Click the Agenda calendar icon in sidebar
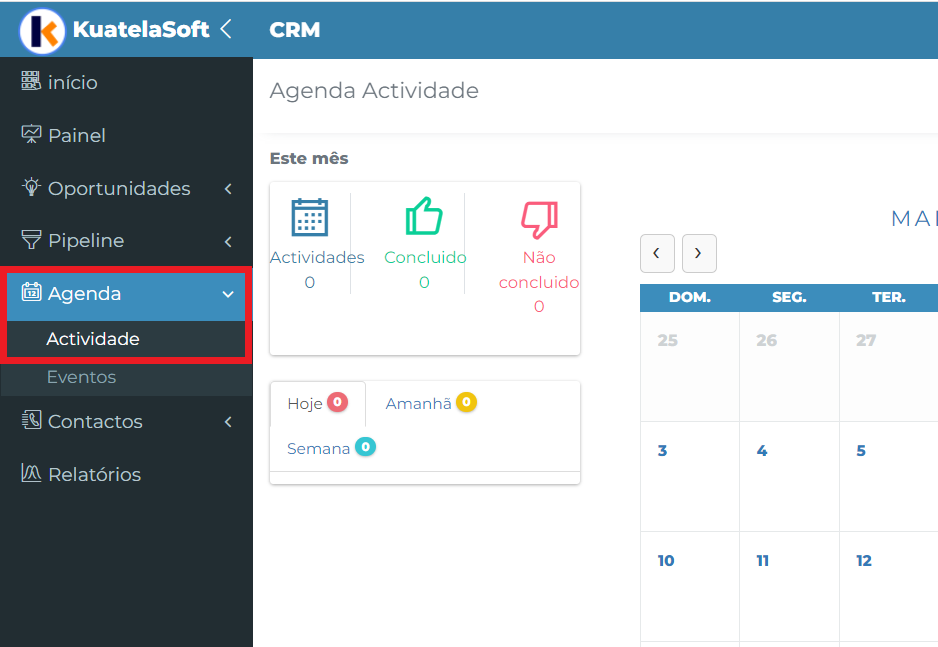The width and height of the screenshot is (938, 647). click(x=31, y=292)
